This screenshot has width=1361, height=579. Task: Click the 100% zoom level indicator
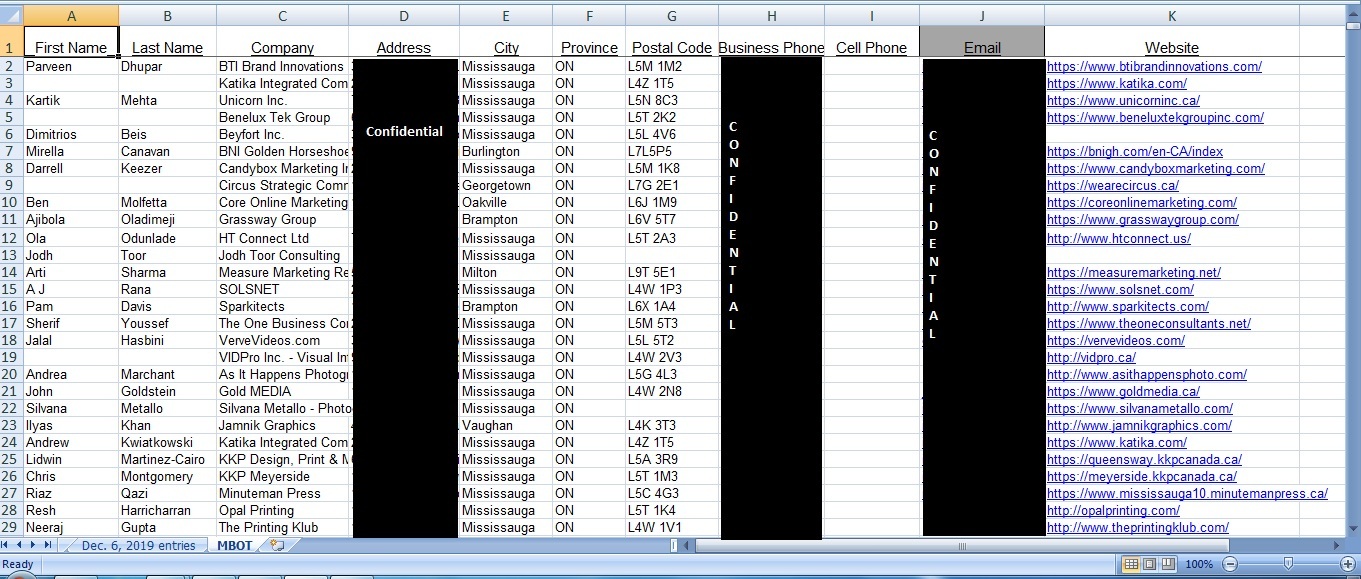point(1198,564)
